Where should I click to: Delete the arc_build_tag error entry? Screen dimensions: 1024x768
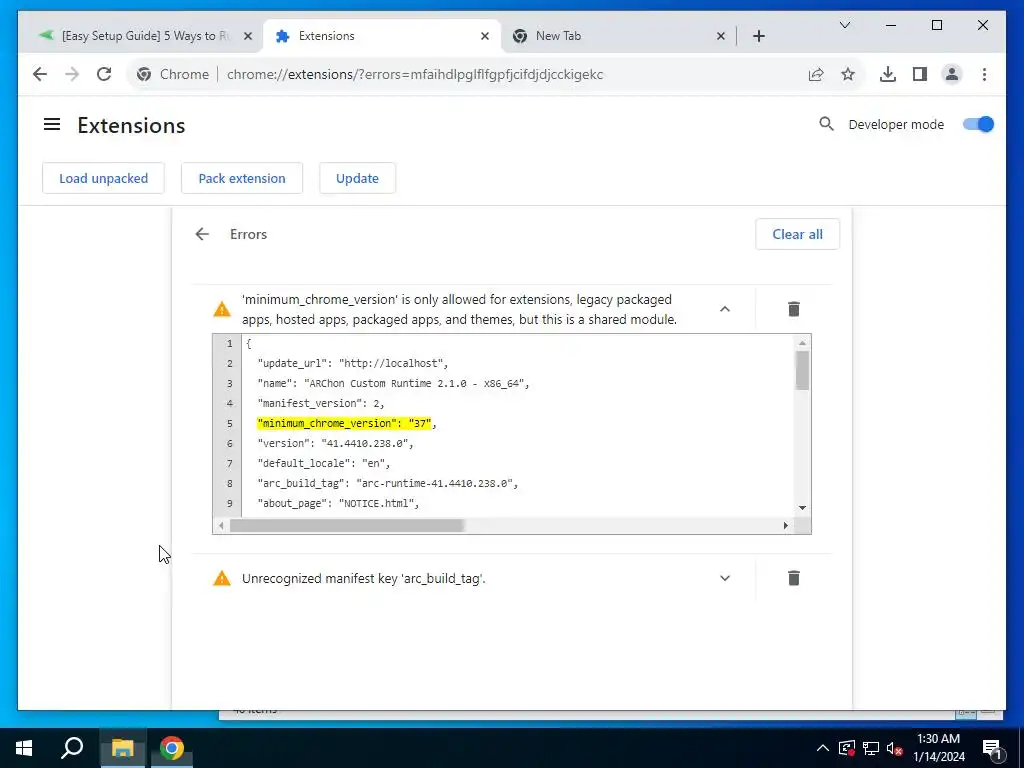(793, 578)
